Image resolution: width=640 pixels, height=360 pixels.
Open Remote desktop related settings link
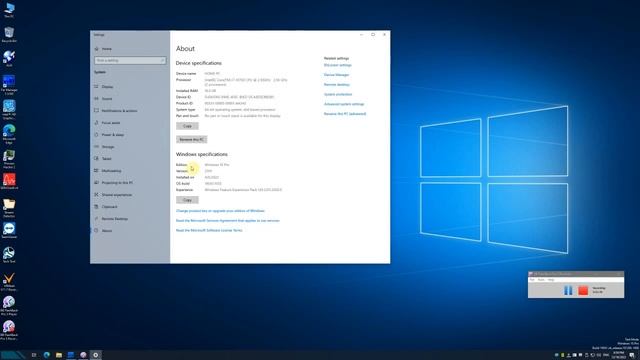[337, 84]
